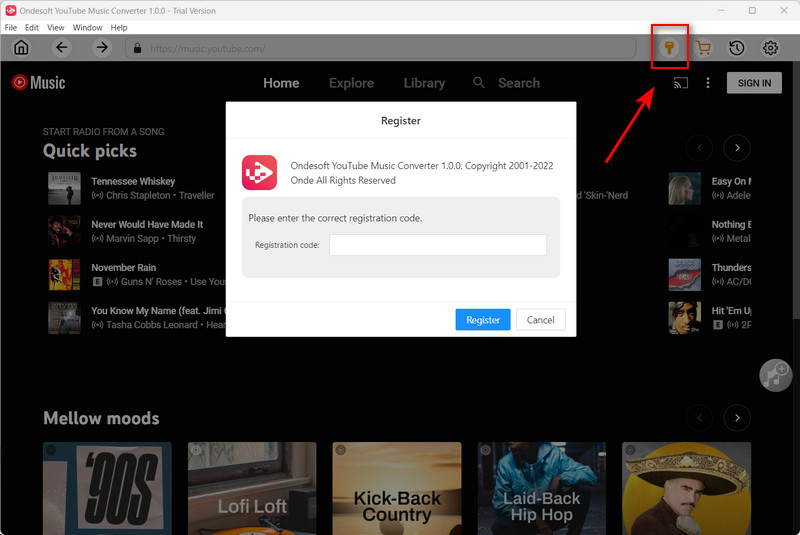This screenshot has height=535, width=800.
Task: Select Tennessee Whiskey album thumbnail
Action: click(64, 188)
